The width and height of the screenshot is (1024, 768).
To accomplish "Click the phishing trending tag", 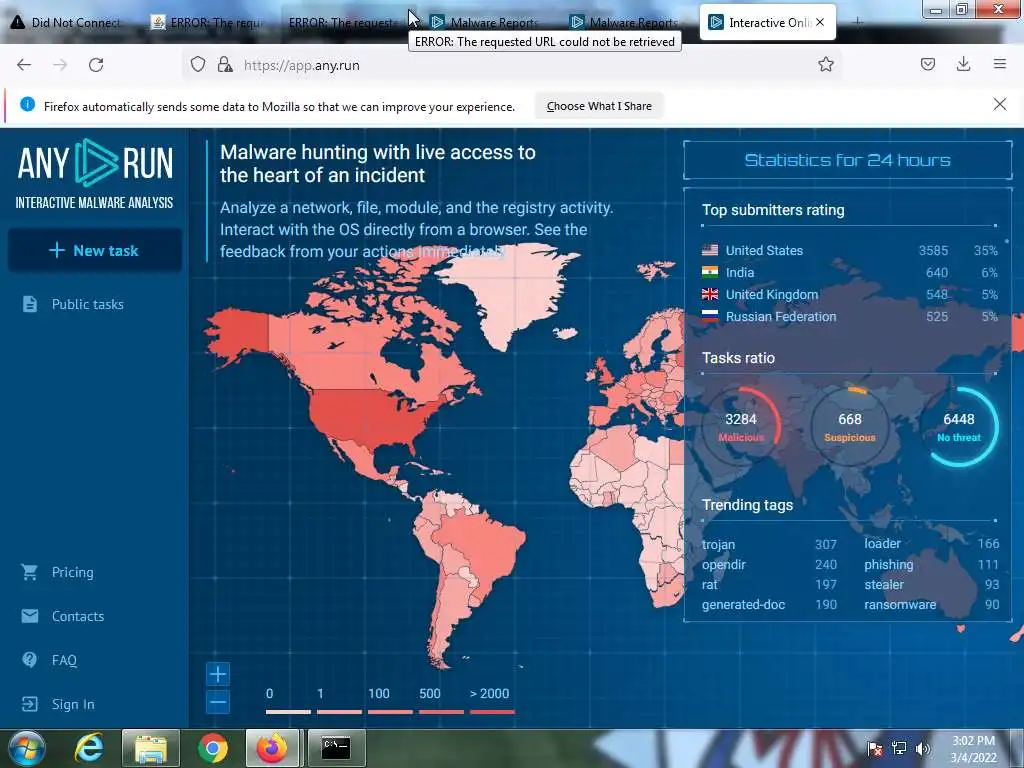I will click(x=889, y=564).
